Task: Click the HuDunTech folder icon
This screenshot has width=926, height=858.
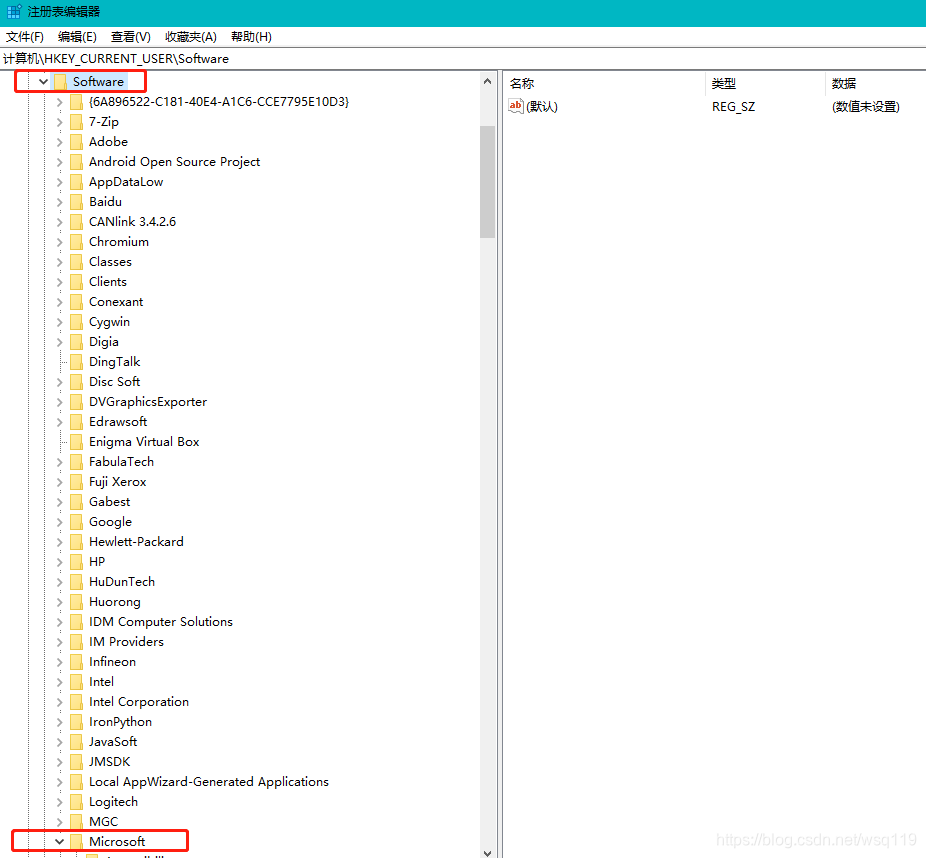Action: click(x=76, y=582)
